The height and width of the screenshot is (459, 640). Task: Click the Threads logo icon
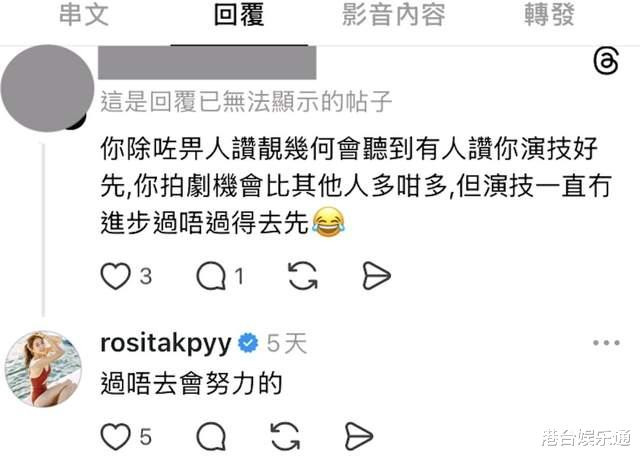[x=606, y=62]
